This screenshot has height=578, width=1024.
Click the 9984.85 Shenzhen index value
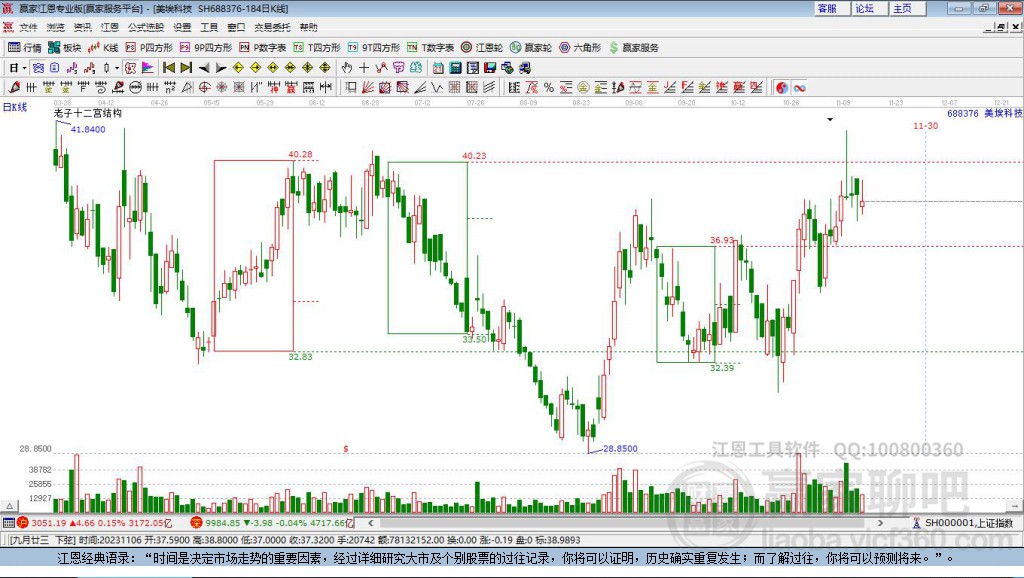click(223, 522)
